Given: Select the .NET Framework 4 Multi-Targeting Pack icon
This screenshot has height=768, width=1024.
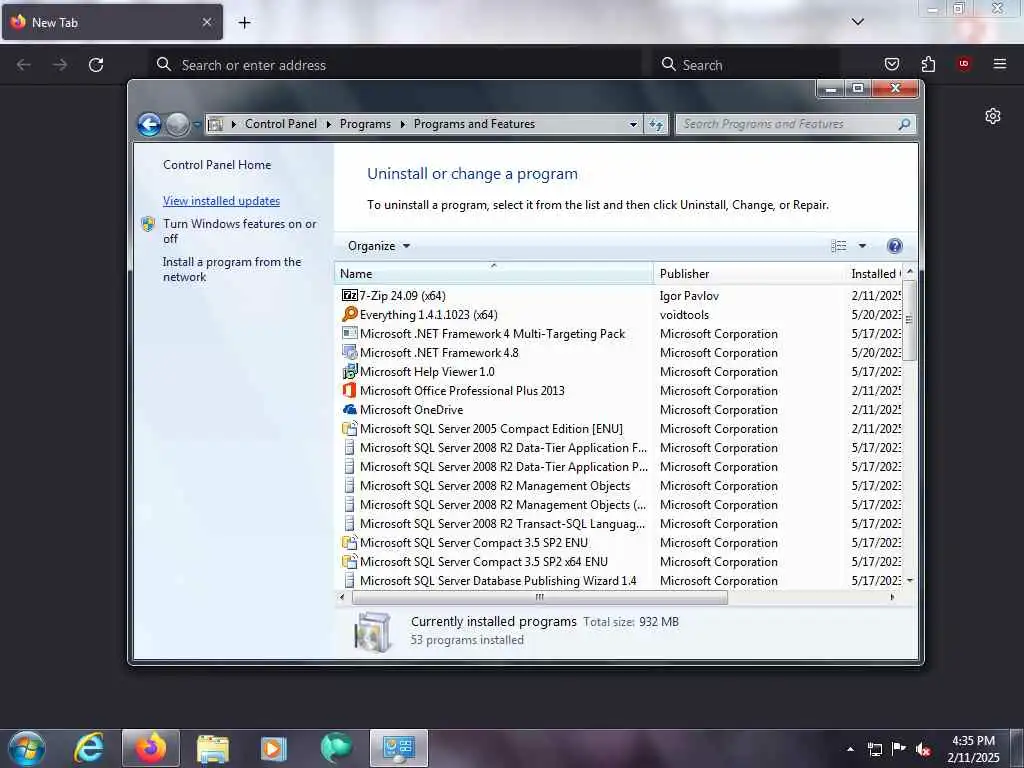Looking at the screenshot, I should [x=350, y=334].
